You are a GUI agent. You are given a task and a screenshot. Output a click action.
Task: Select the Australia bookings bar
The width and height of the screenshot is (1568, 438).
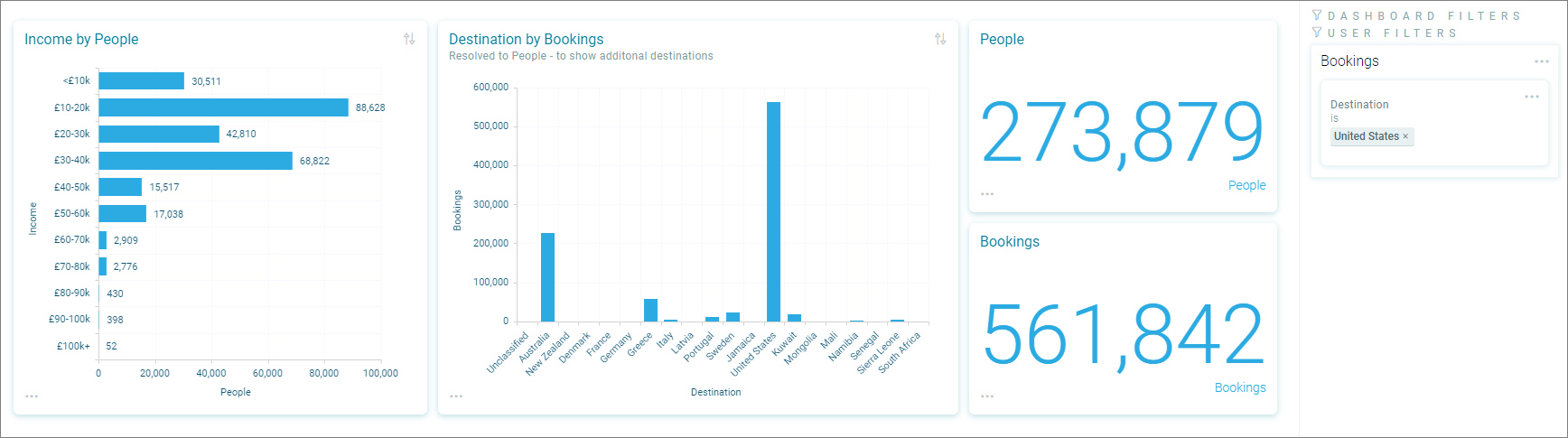547,277
